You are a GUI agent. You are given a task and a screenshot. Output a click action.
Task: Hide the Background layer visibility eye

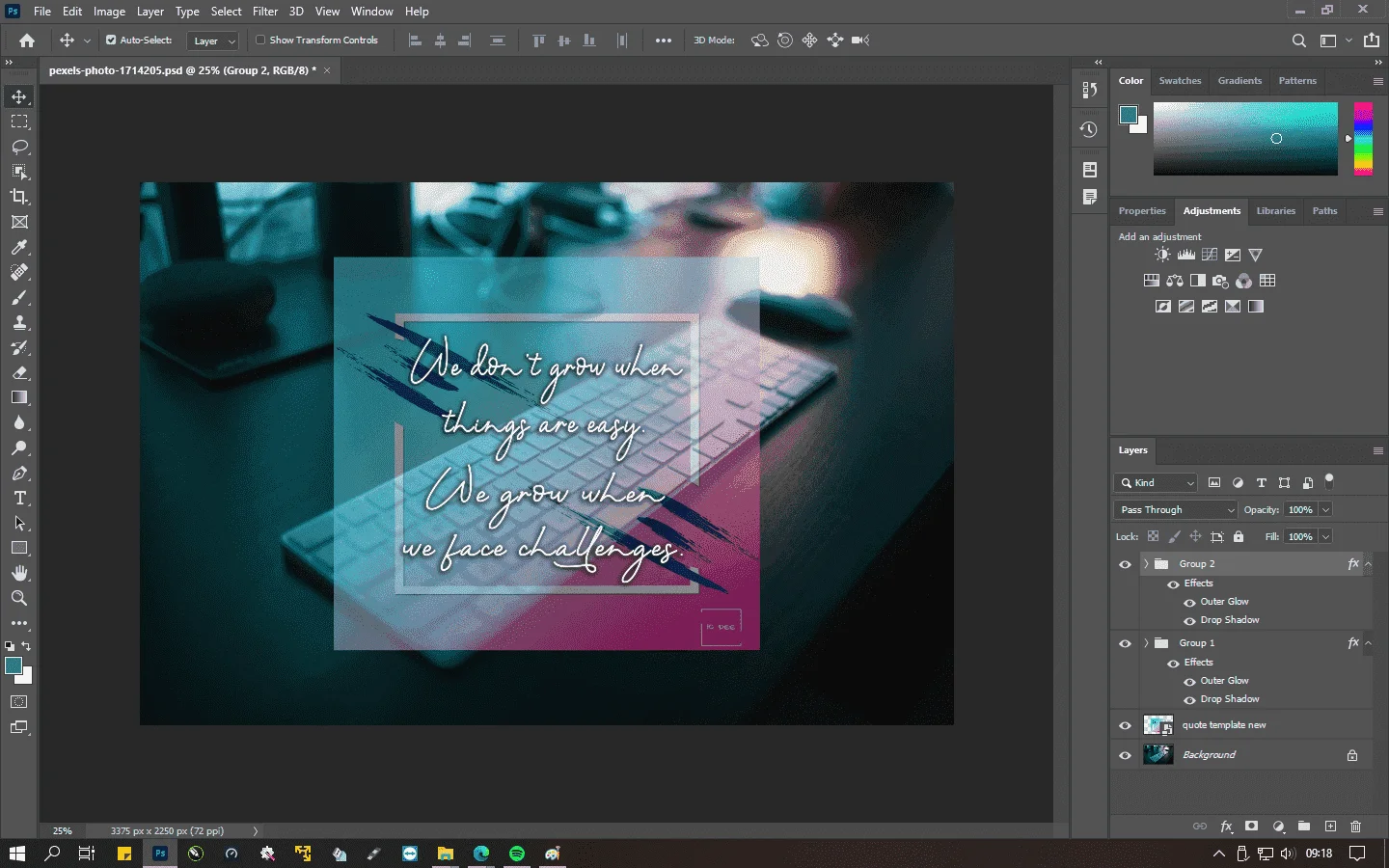point(1125,755)
